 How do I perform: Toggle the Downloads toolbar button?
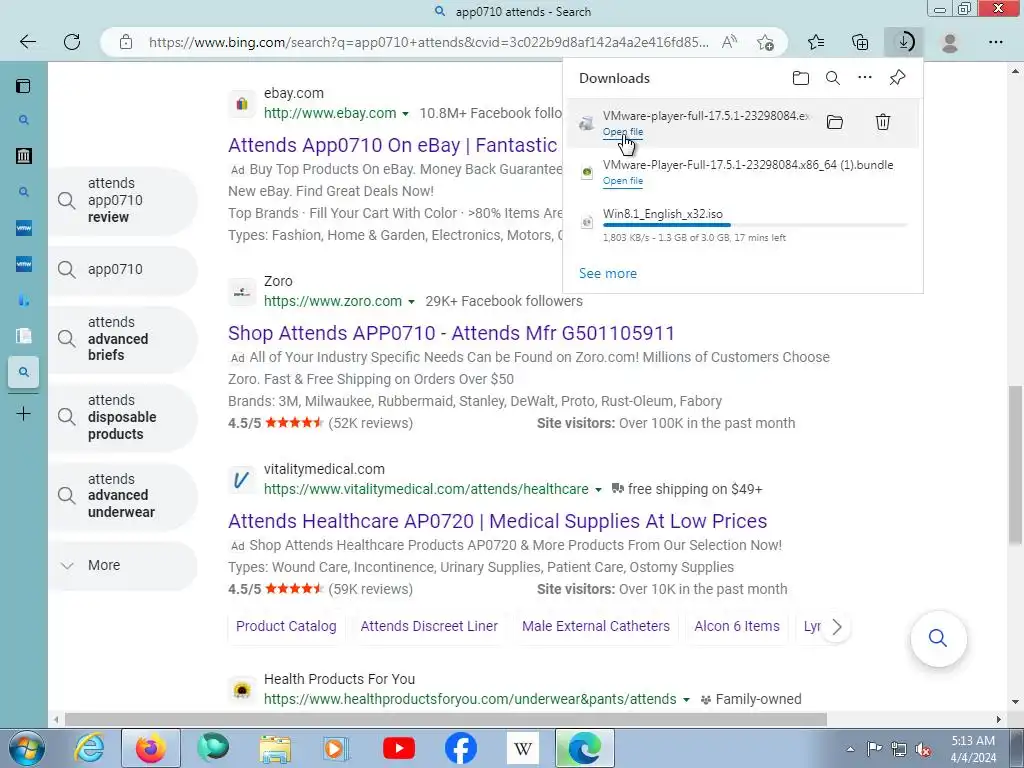click(x=904, y=42)
